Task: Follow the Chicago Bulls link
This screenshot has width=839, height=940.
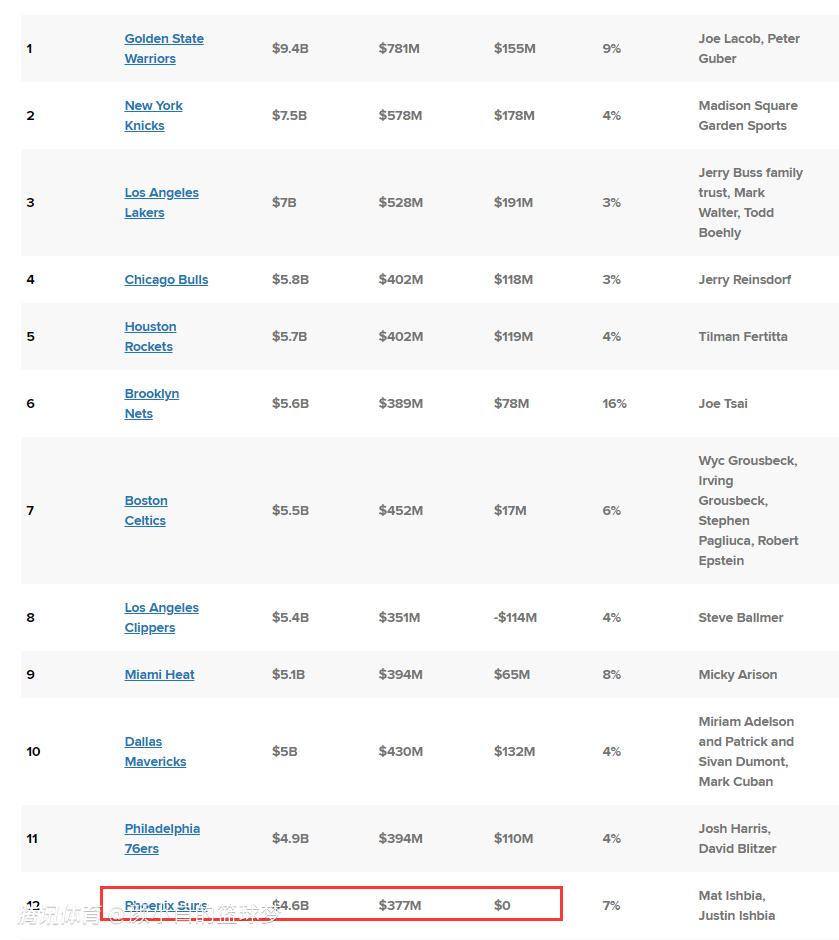Action: click(166, 280)
